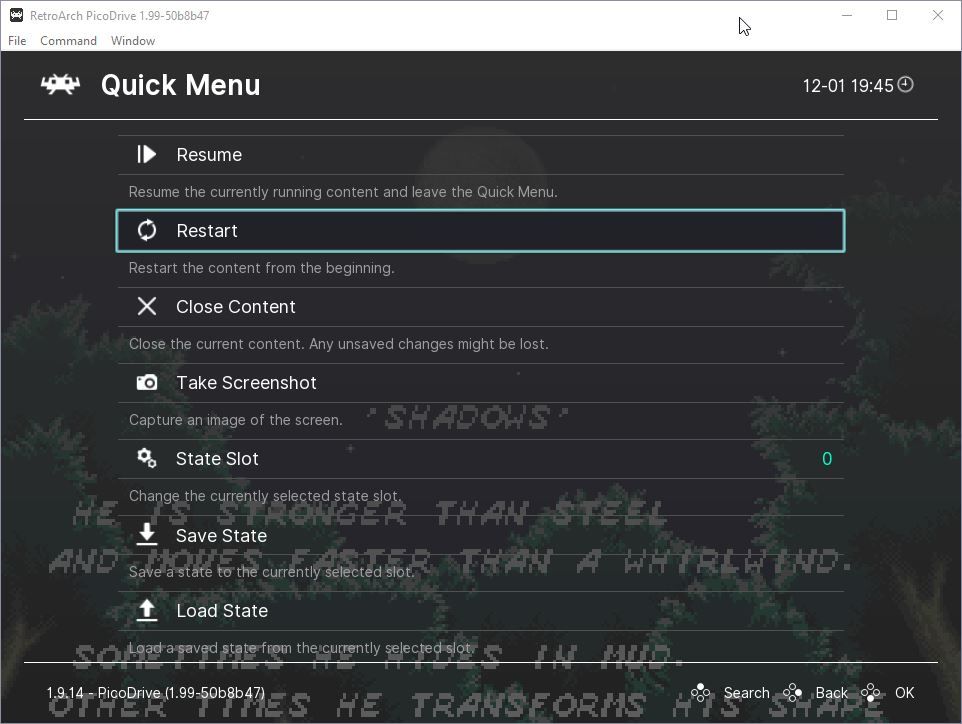The image size is (962, 724).
Task: Click the Load State upload icon
Action: pos(147,610)
